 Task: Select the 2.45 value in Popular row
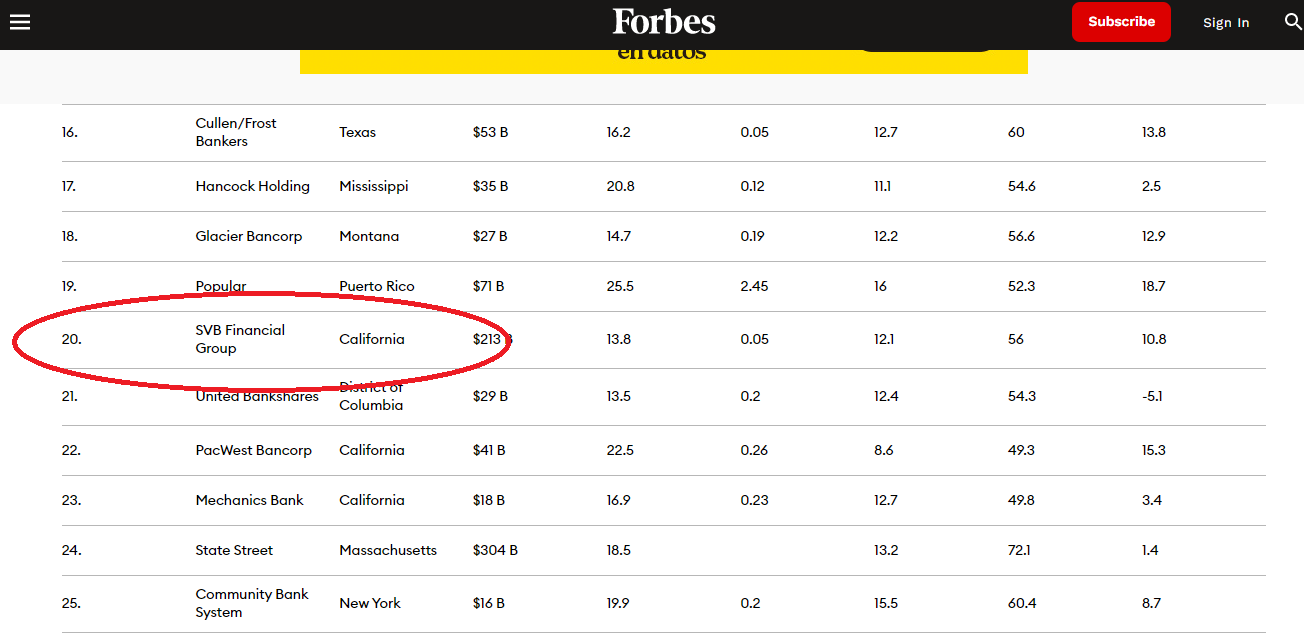pos(755,286)
